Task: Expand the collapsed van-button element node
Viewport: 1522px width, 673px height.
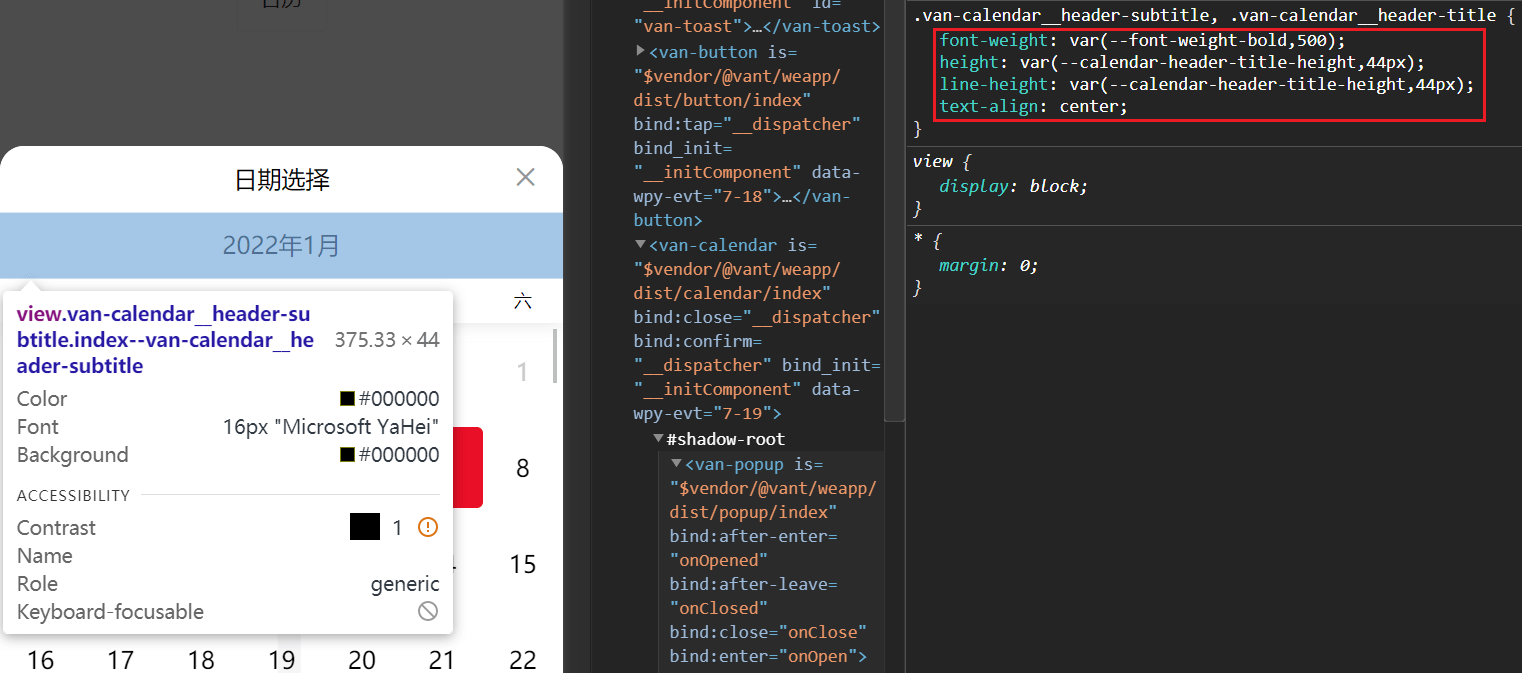Action: (641, 51)
